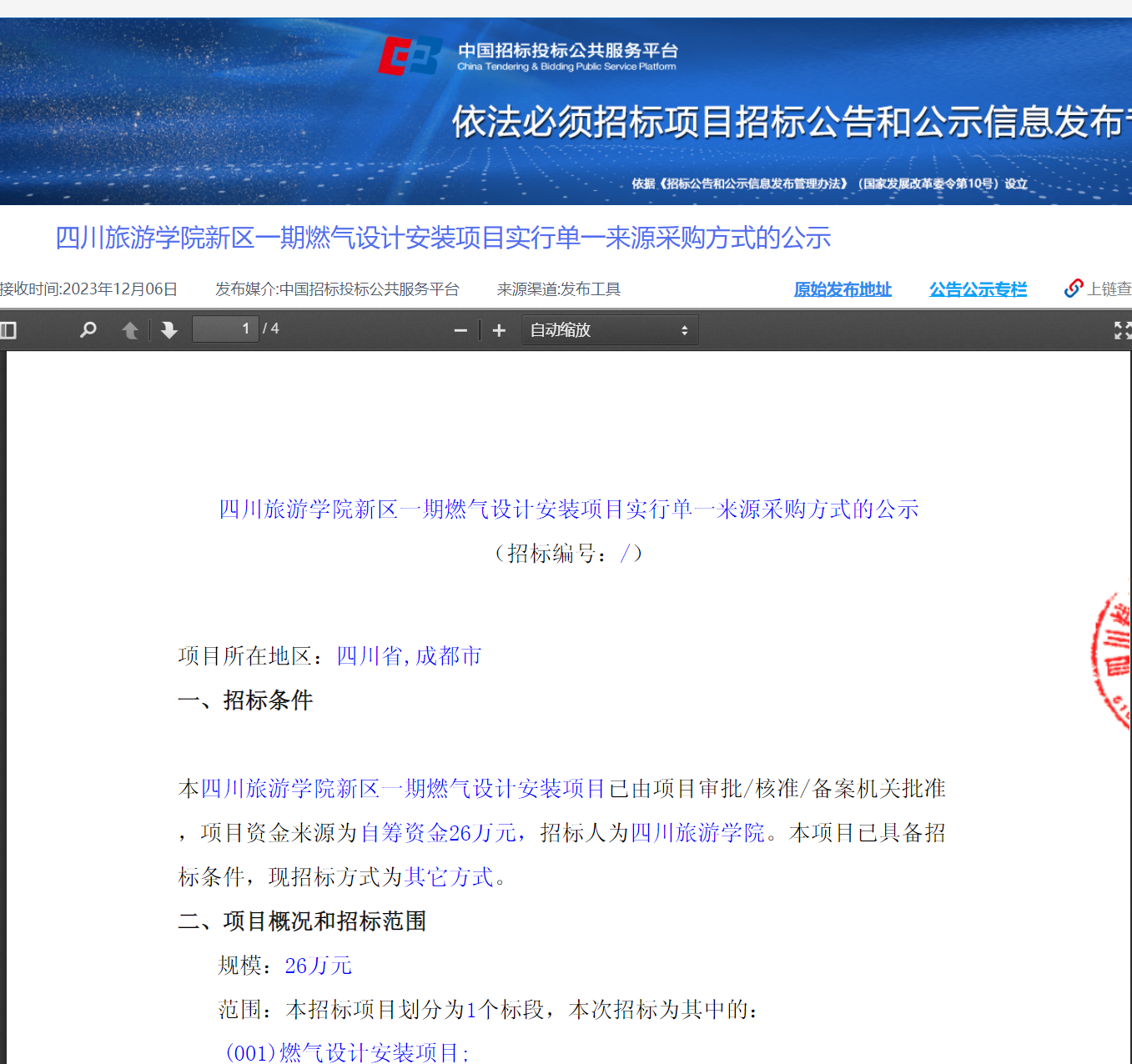
Task: Click the announcement title heading below the banner
Action: coord(443,238)
